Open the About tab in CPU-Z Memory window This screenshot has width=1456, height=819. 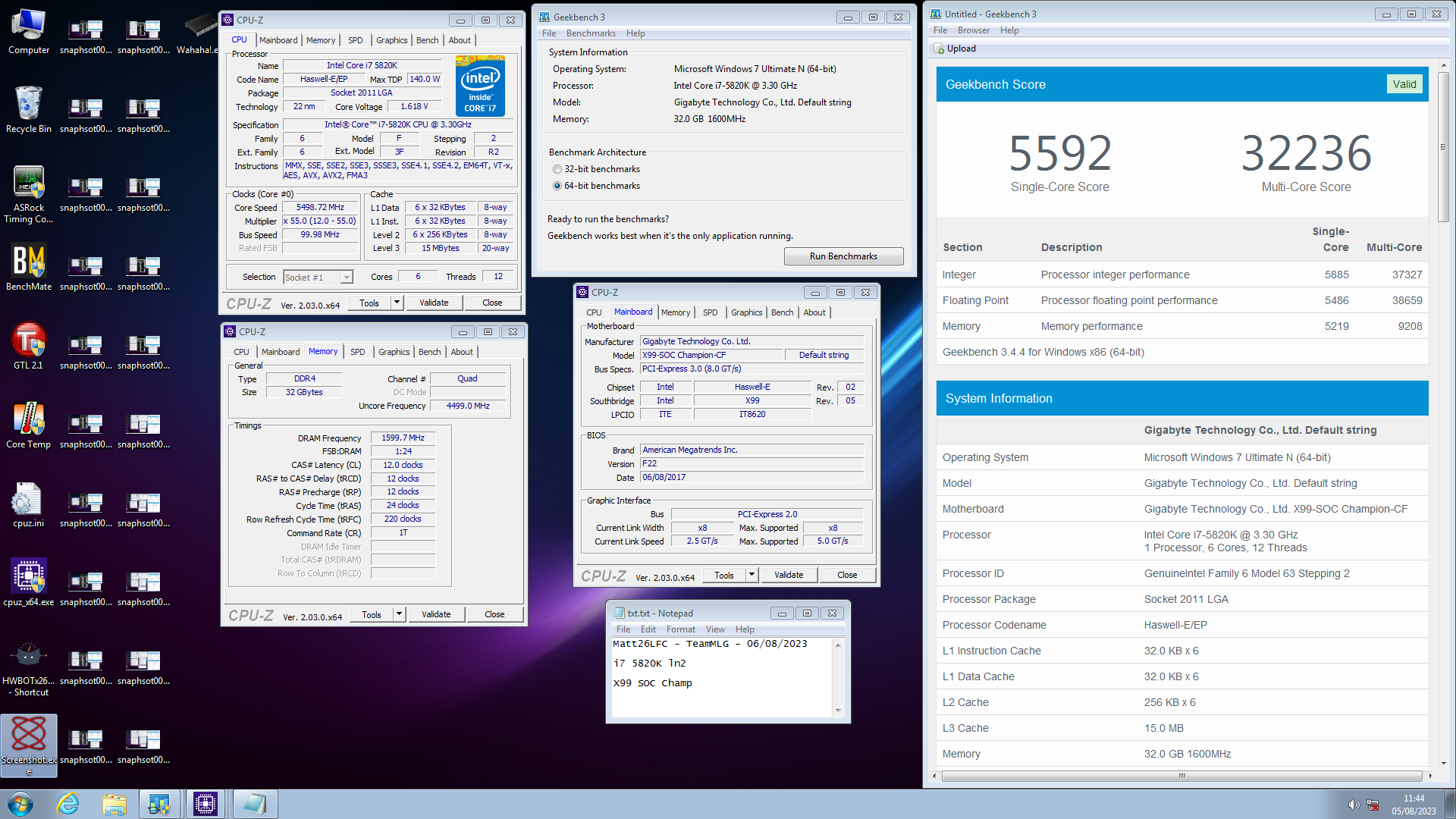point(462,352)
